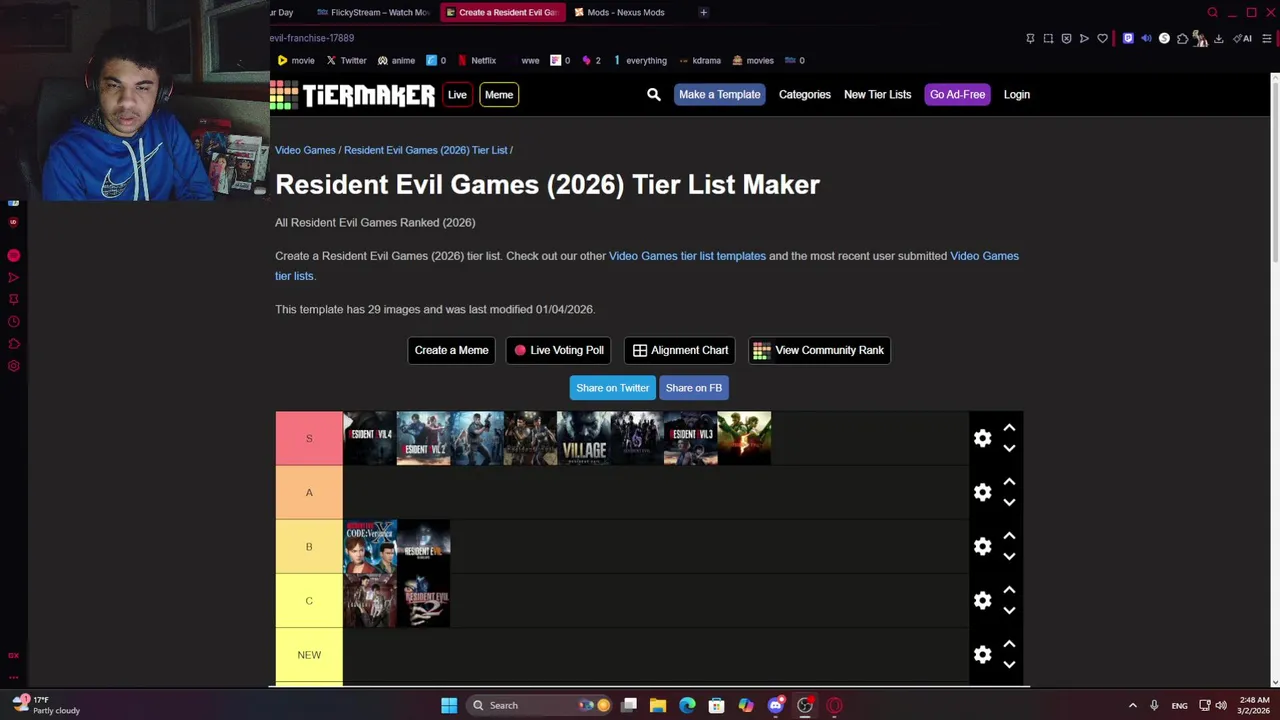Screen dimensions: 1280x720
Task: Click the sidebar pinboard pin icon
Action: click(x=14, y=299)
